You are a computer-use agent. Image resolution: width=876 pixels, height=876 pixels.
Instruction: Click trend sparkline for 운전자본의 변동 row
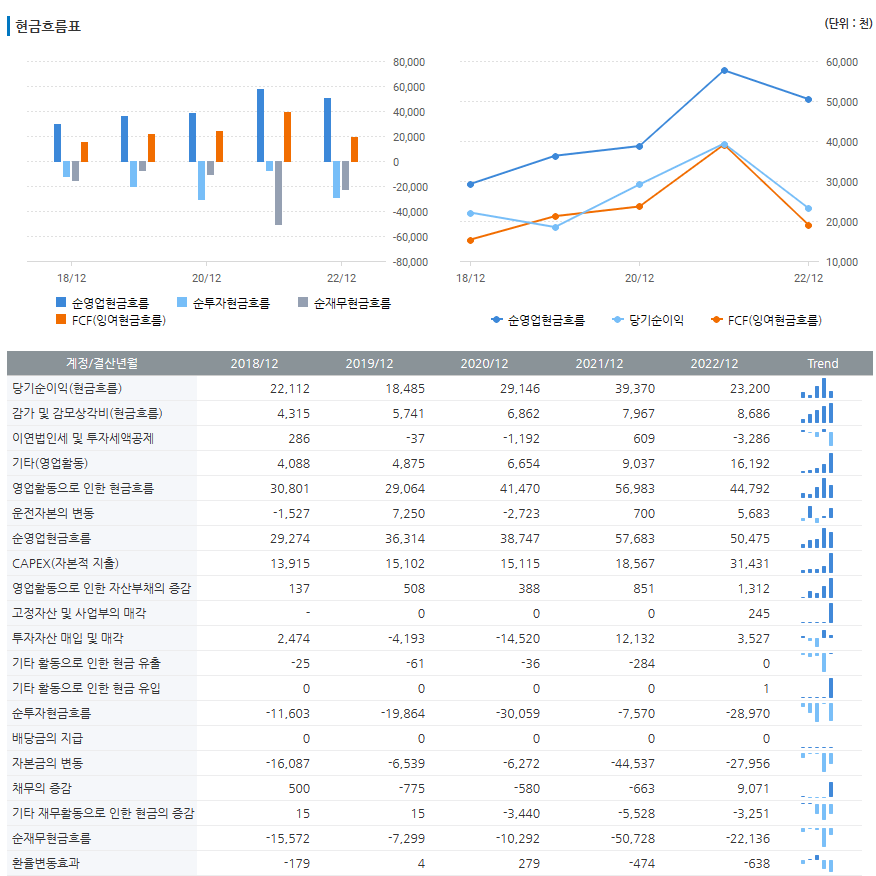pyautogui.click(x=817, y=513)
